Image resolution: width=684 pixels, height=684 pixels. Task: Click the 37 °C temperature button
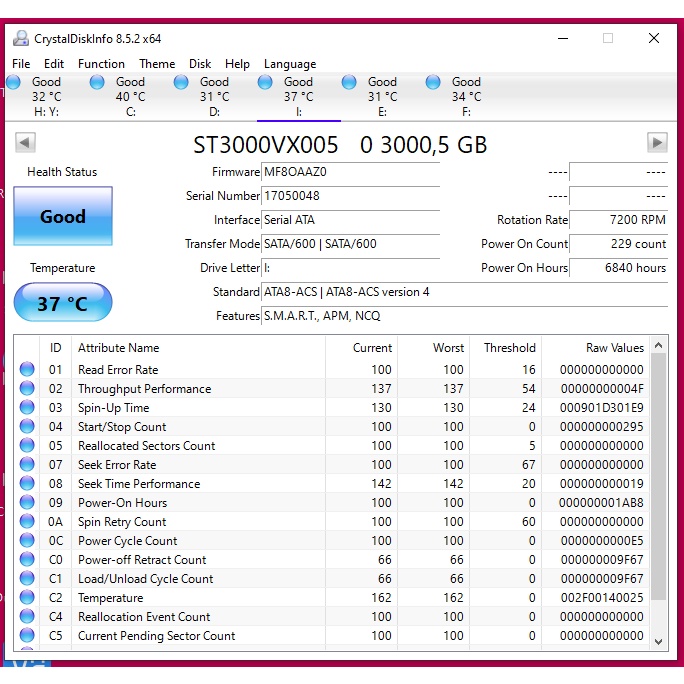63,302
